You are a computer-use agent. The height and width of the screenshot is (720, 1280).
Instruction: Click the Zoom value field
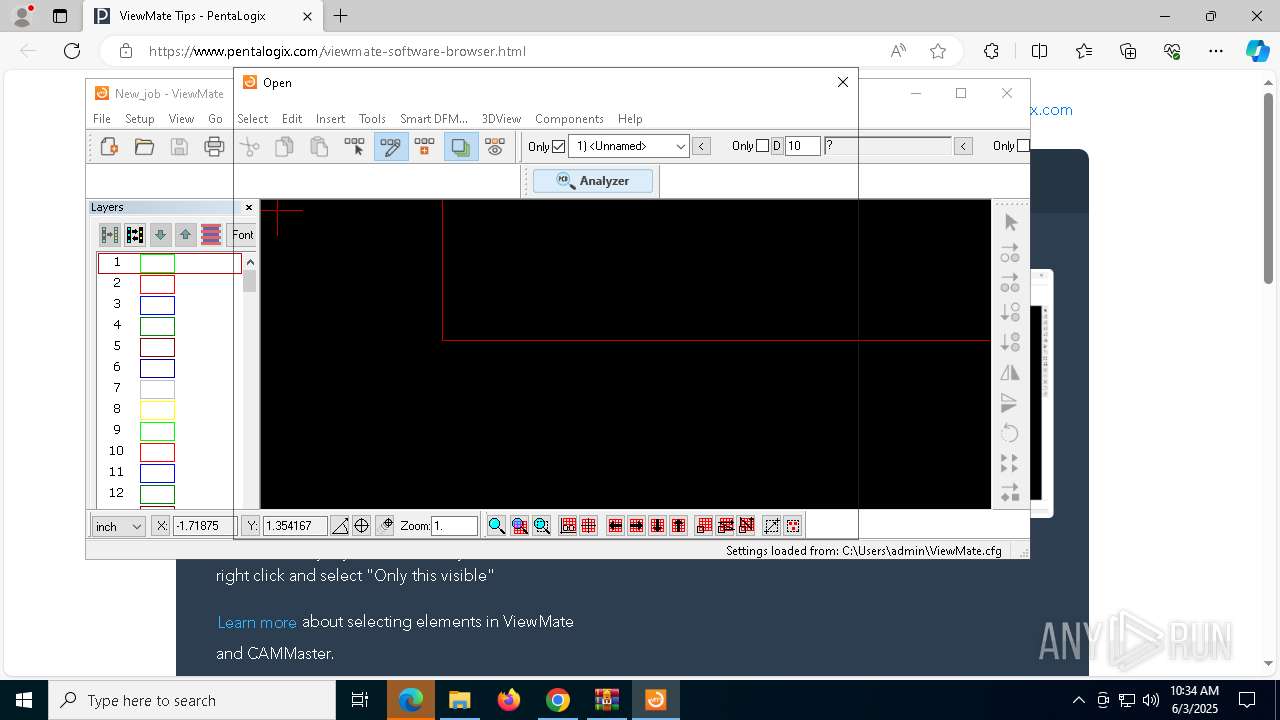[454, 526]
